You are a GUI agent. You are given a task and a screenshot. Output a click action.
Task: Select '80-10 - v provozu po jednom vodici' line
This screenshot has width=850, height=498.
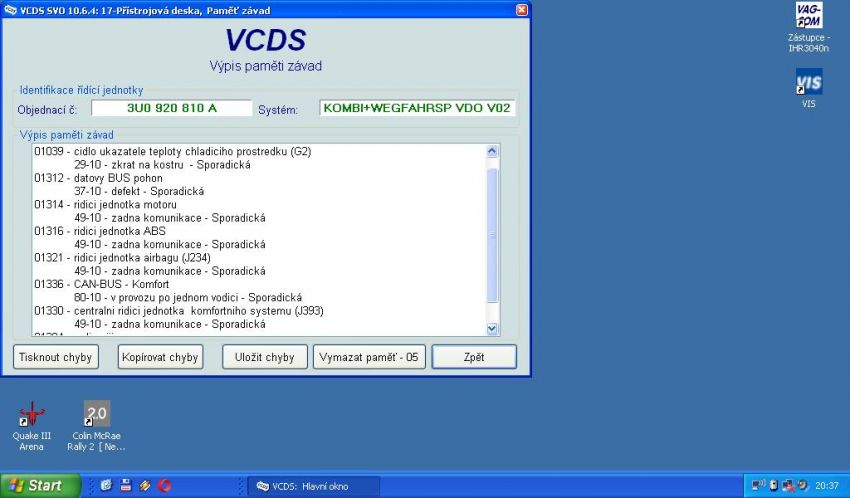coord(188,297)
